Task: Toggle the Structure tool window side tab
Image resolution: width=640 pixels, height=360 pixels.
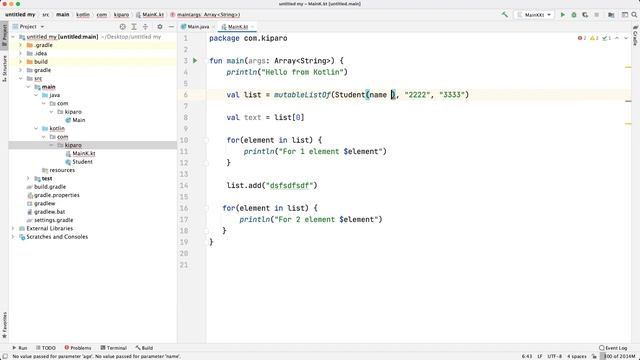Action: (x=4, y=68)
